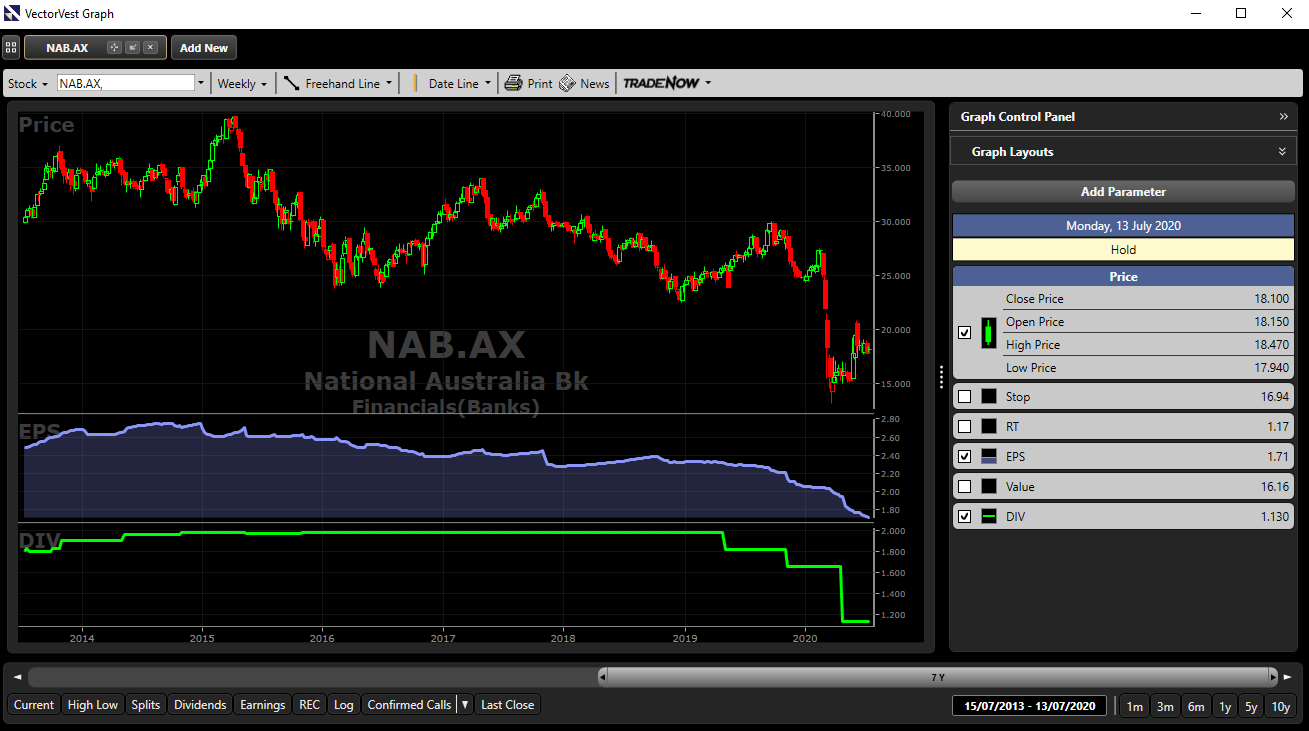Select the NAB.AX graph tab
Image resolution: width=1309 pixels, height=731 pixels.
tap(95, 47)
